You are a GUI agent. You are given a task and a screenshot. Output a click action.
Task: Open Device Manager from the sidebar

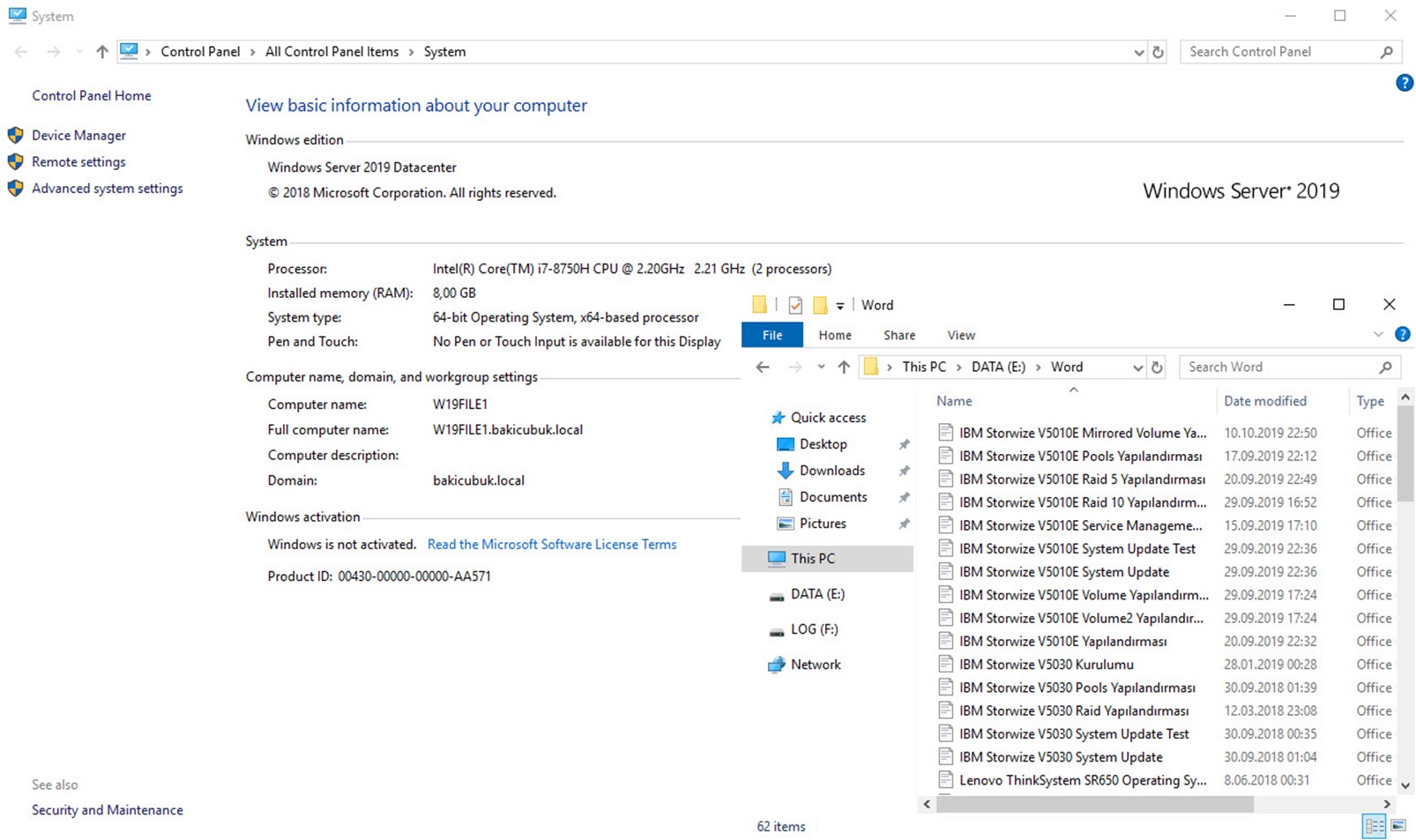coord(78,135)
